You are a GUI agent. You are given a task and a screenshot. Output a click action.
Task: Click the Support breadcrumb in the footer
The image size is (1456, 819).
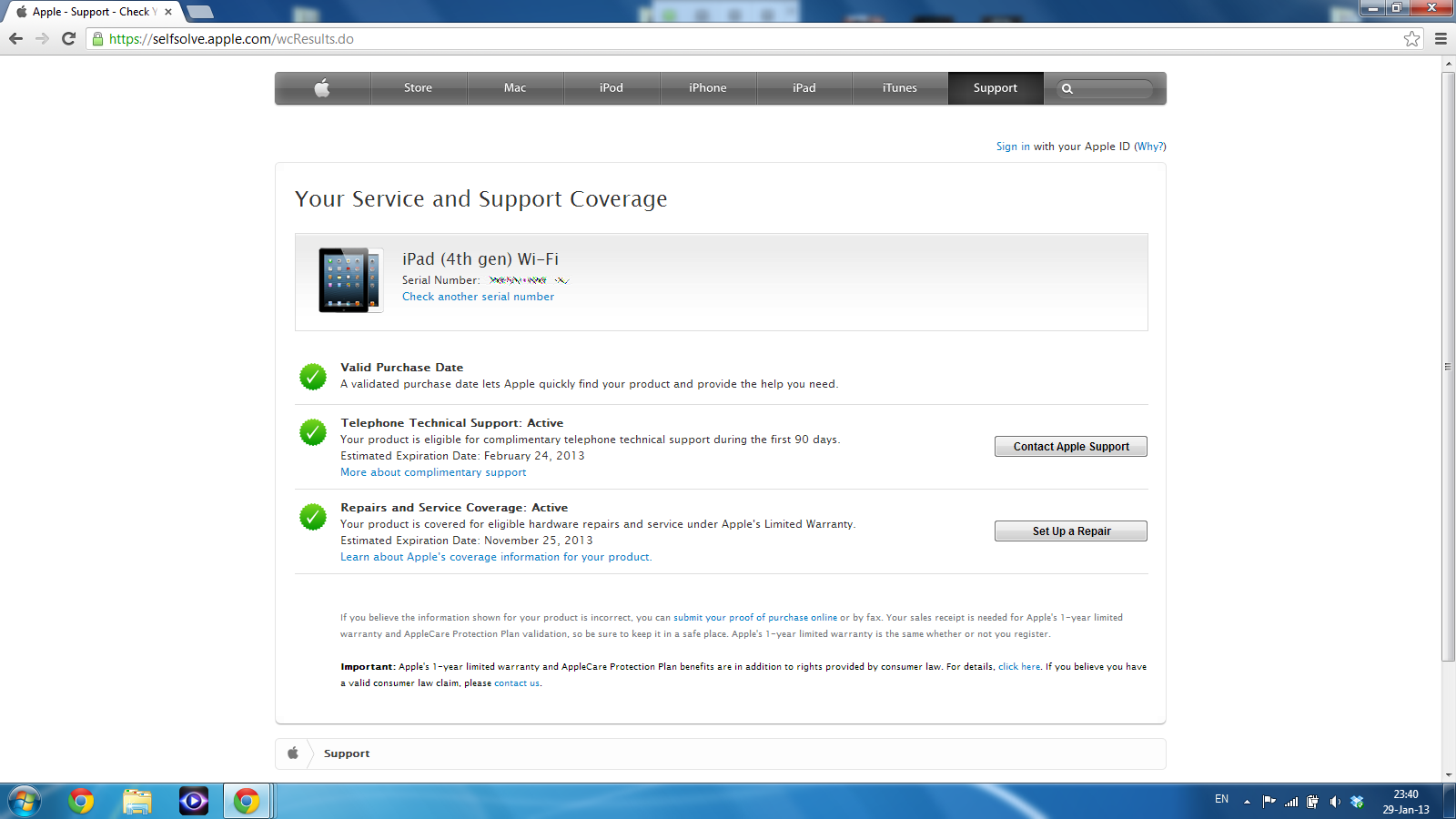347,753
